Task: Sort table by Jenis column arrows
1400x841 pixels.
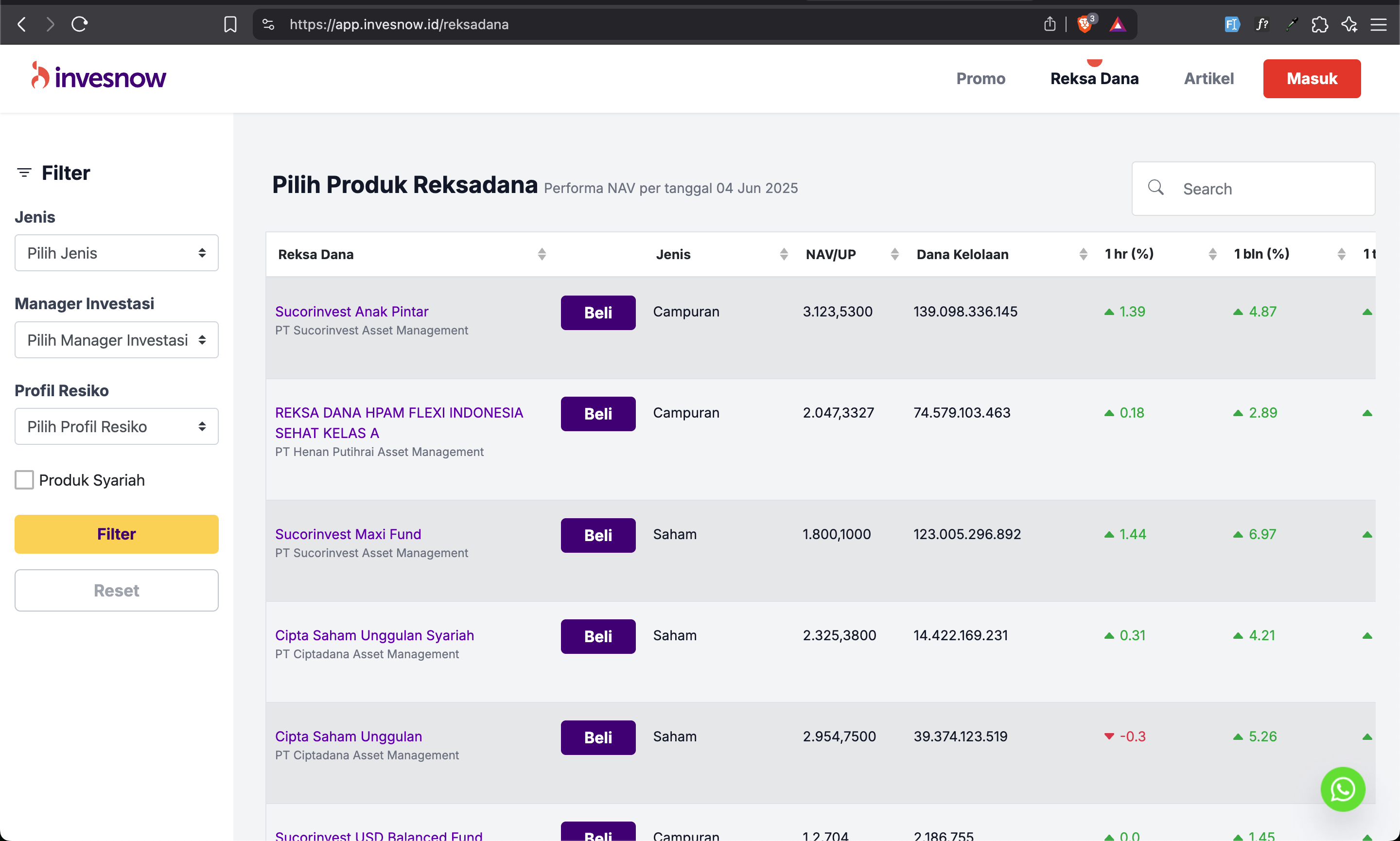Action: (784, 254)
